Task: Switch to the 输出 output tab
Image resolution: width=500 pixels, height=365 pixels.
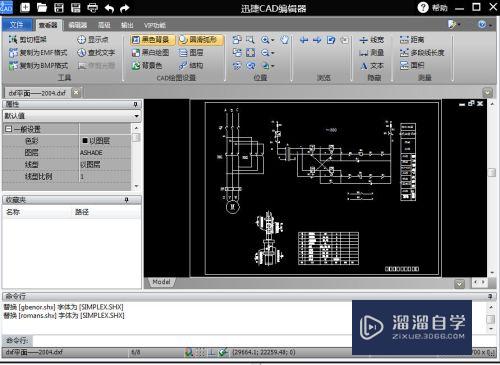Action: (127, 25)
